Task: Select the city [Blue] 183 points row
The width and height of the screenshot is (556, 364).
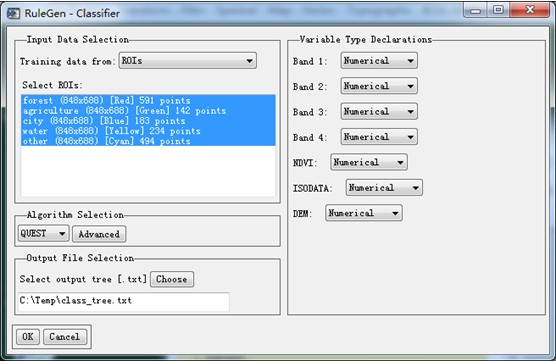Action: 148,121
